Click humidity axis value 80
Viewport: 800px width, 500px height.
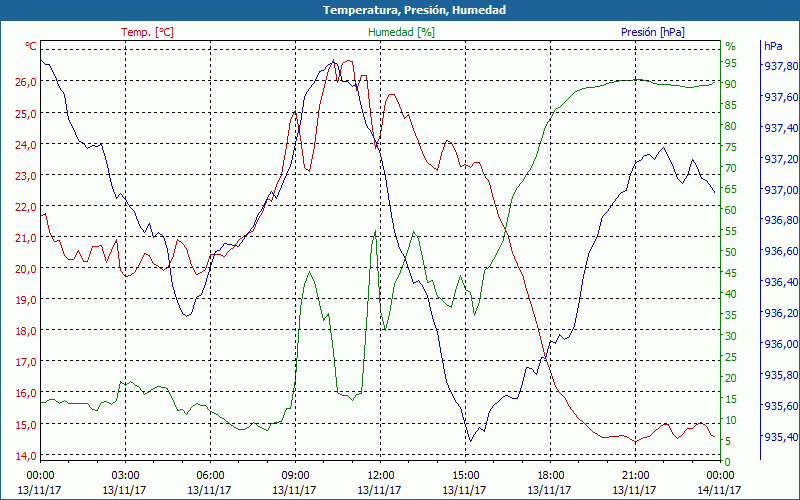coord(731,126)
